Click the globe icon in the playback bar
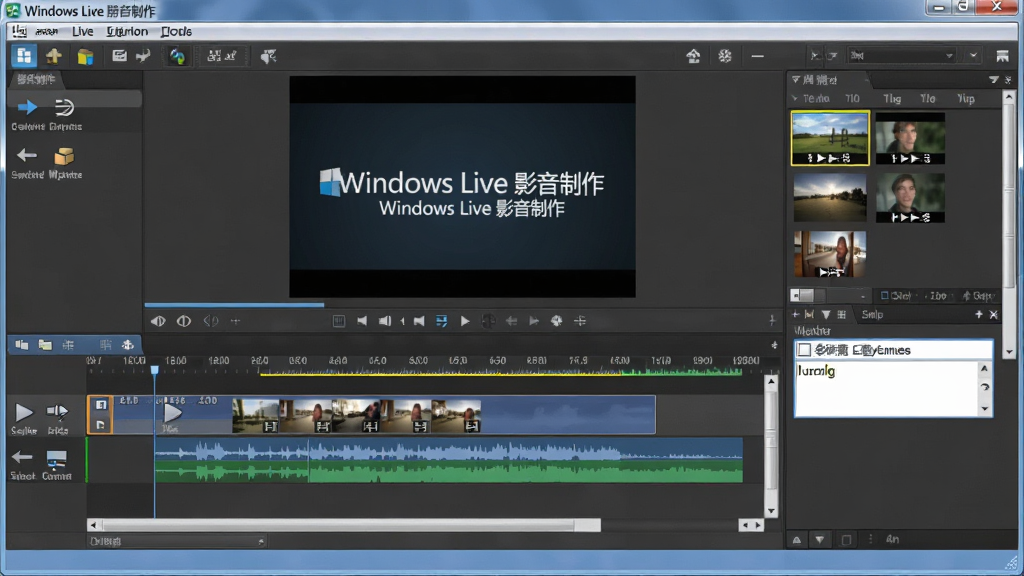 [x=556, y=321]
